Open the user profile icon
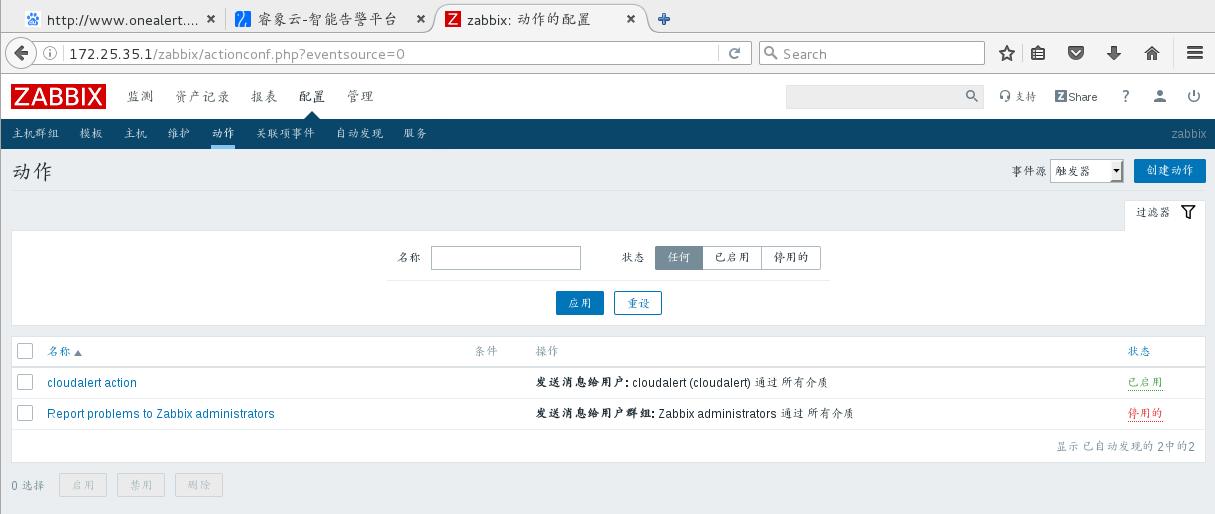The height and width of the screenshot is (514, 1215). 1160,96
